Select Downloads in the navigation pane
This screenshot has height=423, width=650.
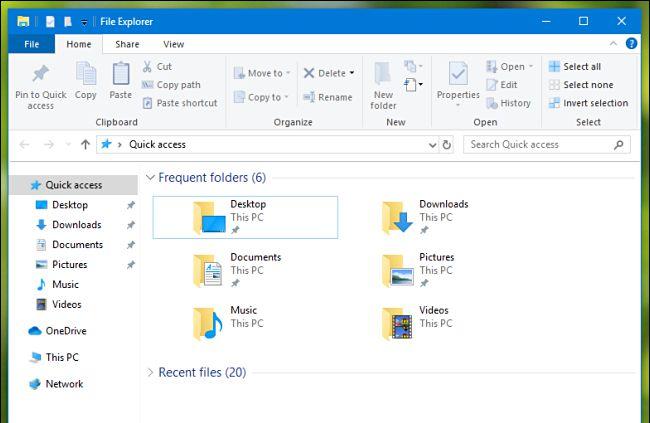click(x=76, y=225)
